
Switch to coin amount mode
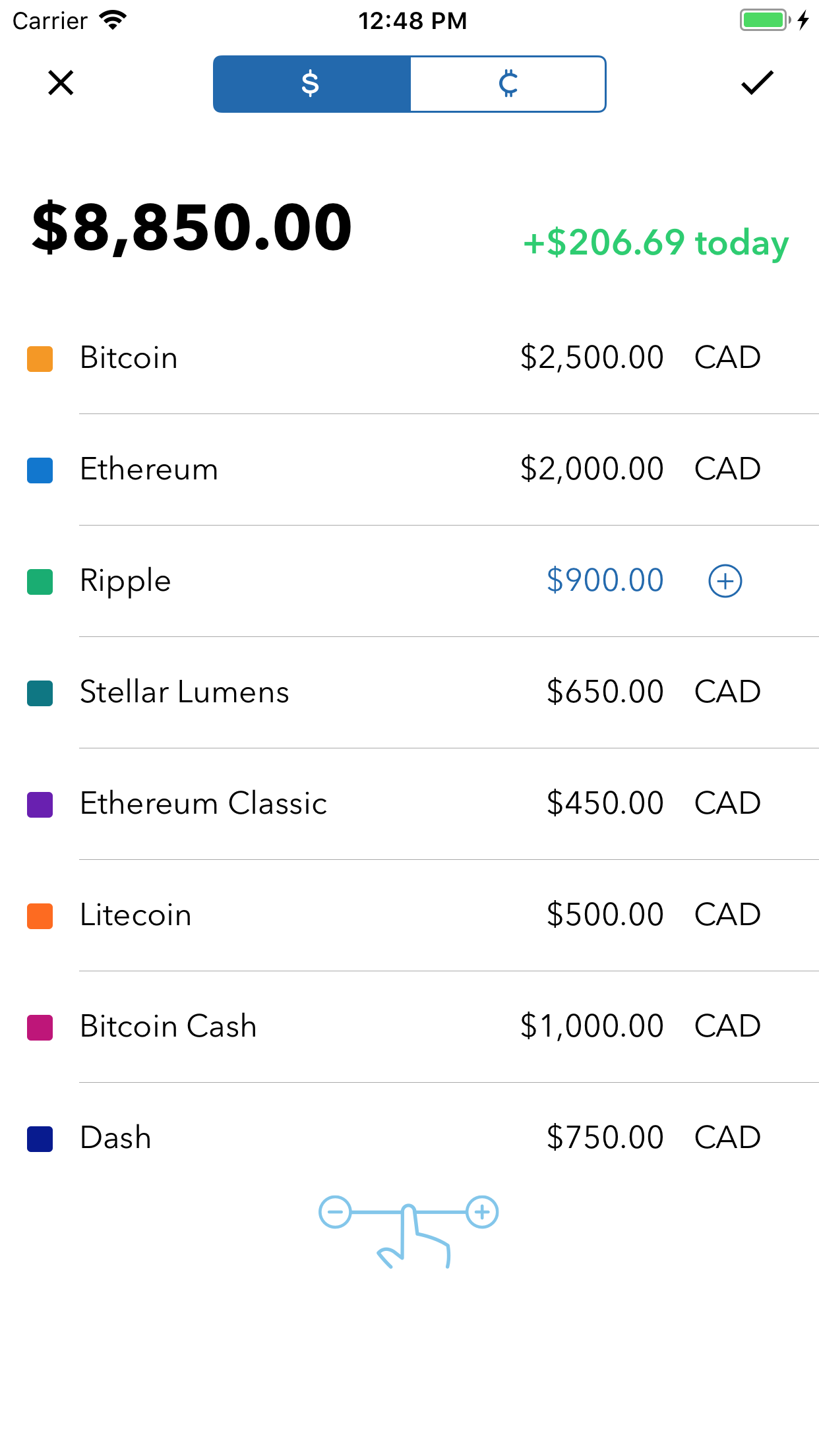point(508,84)
